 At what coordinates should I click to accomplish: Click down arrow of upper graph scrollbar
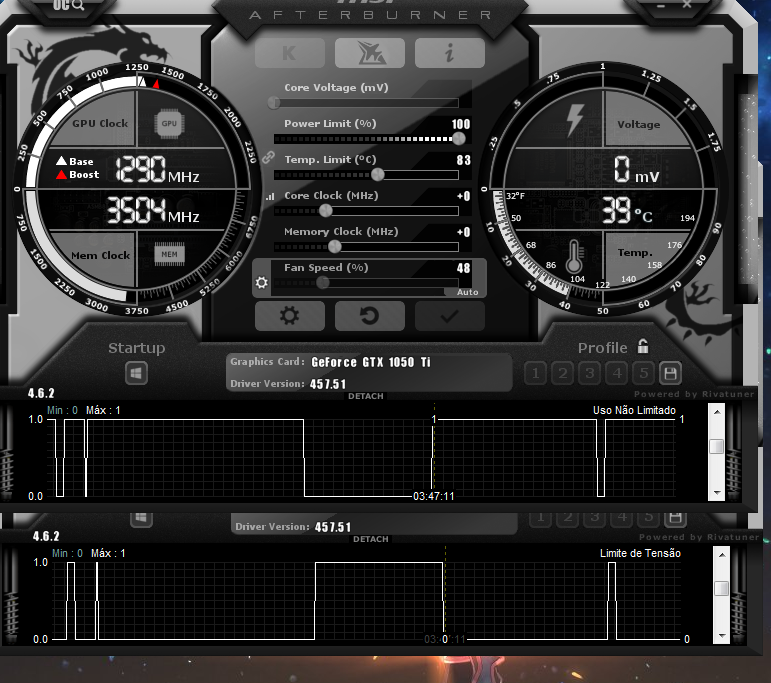tap(717, 493)
